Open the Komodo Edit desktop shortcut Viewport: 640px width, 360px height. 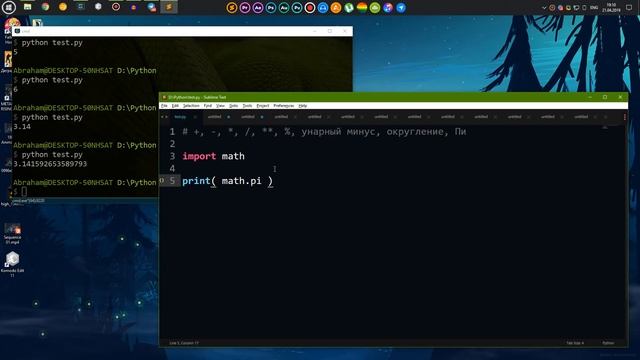pos(12,264)
